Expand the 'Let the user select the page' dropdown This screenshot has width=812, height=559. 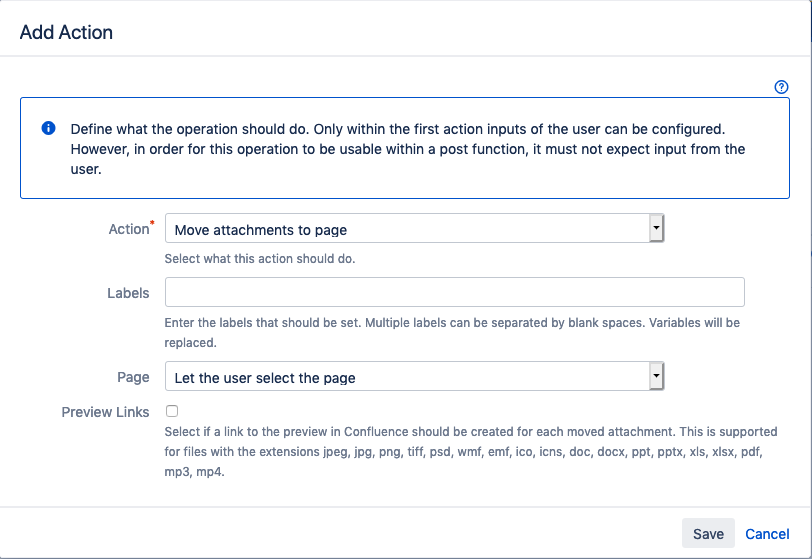pyautogui.click(x=408, y=378)
